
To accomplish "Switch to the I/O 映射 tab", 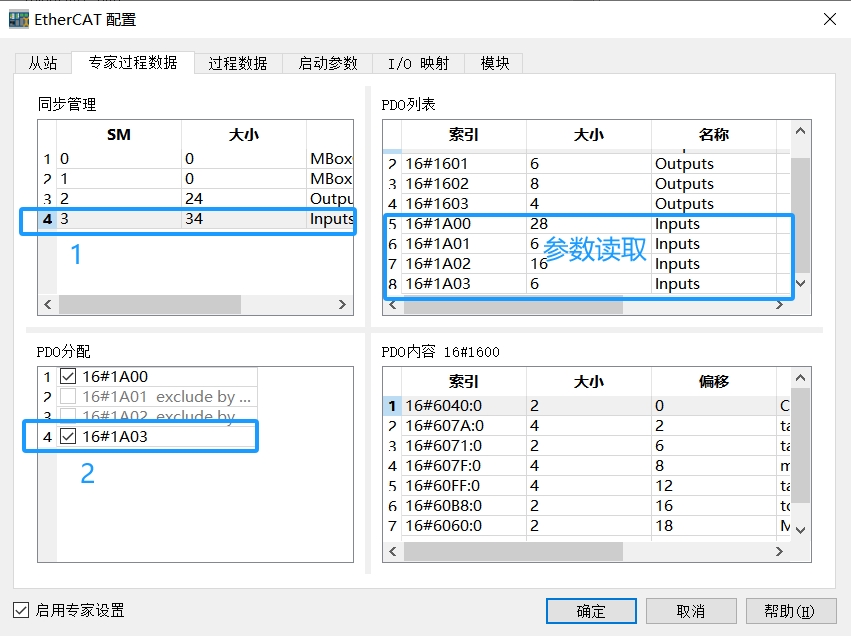I will click(418, 63).
